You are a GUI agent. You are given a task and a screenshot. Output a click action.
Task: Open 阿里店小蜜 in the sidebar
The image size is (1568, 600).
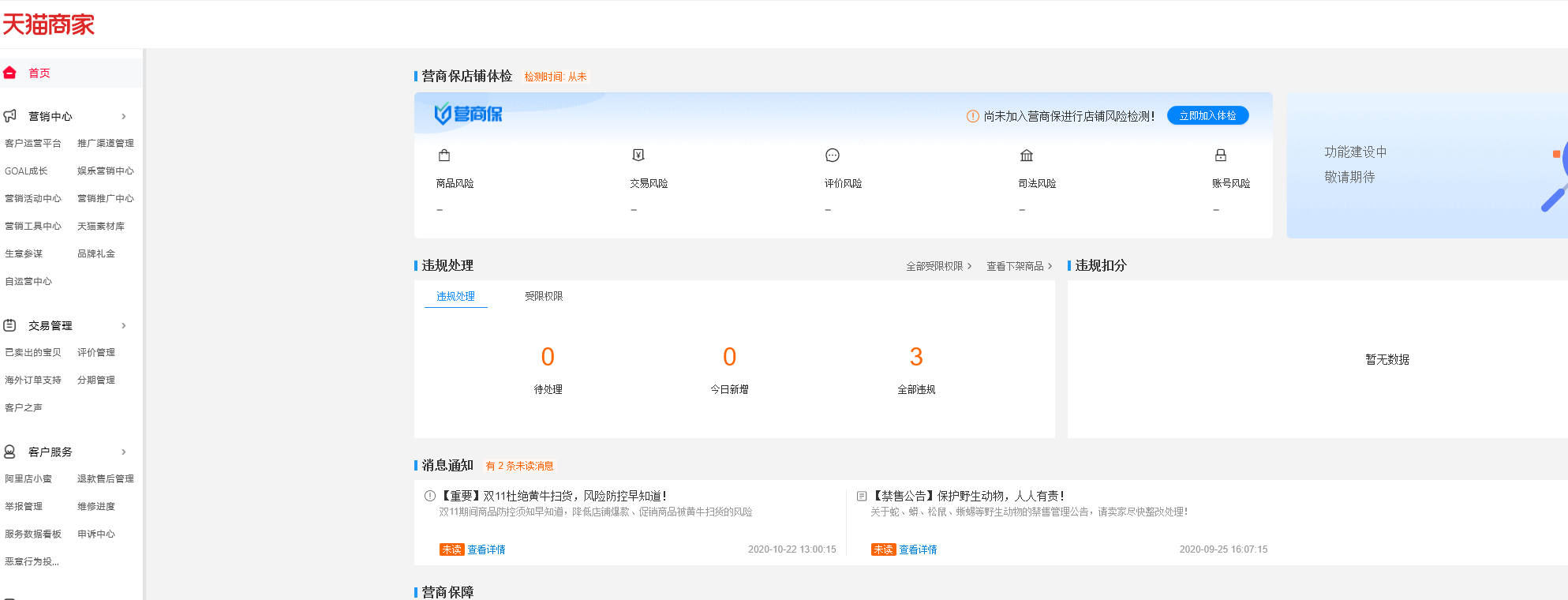click(28, 478)
